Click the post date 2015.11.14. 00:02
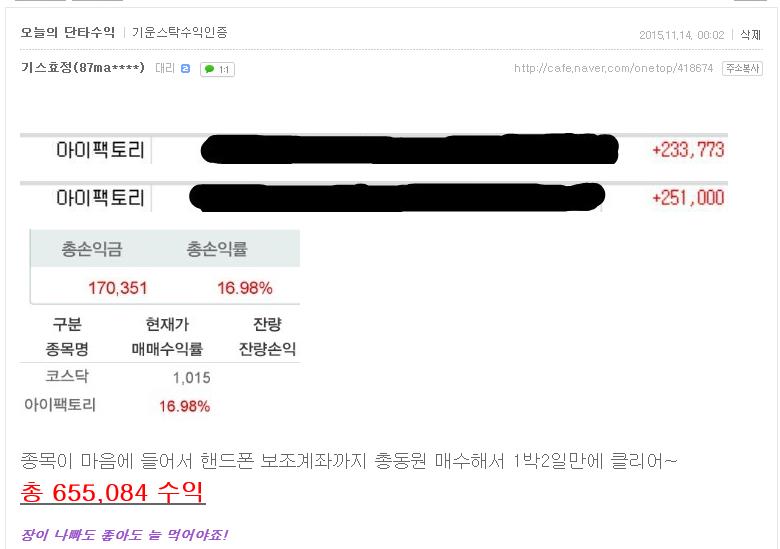The height and width of the screenshot is (549, 780). click(x=682, y=35)
